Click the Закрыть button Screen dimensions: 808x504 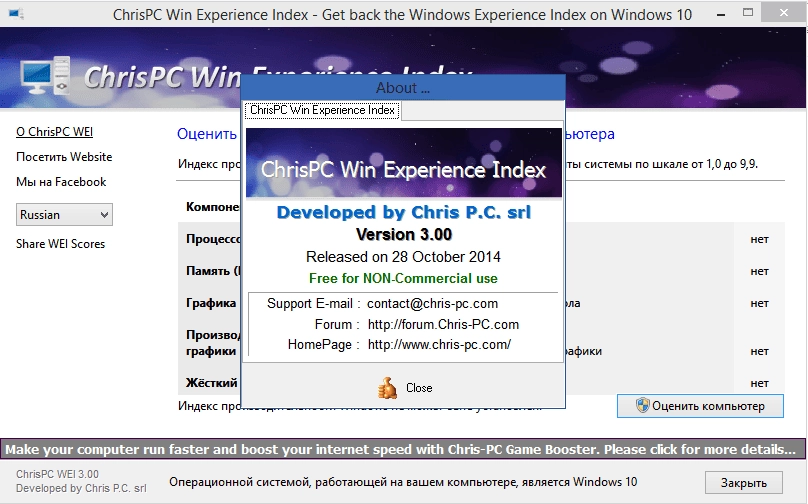coord(744,483)
